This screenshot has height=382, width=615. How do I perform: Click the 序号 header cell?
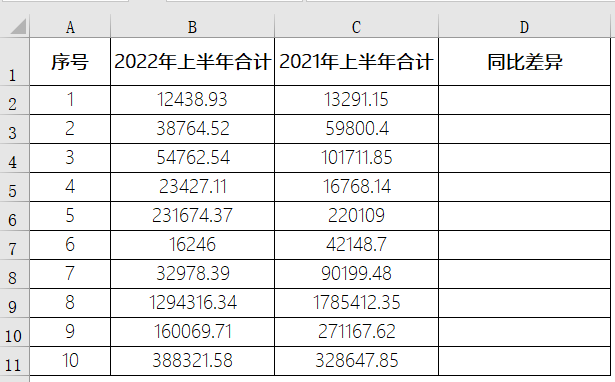tap(70, 62)
